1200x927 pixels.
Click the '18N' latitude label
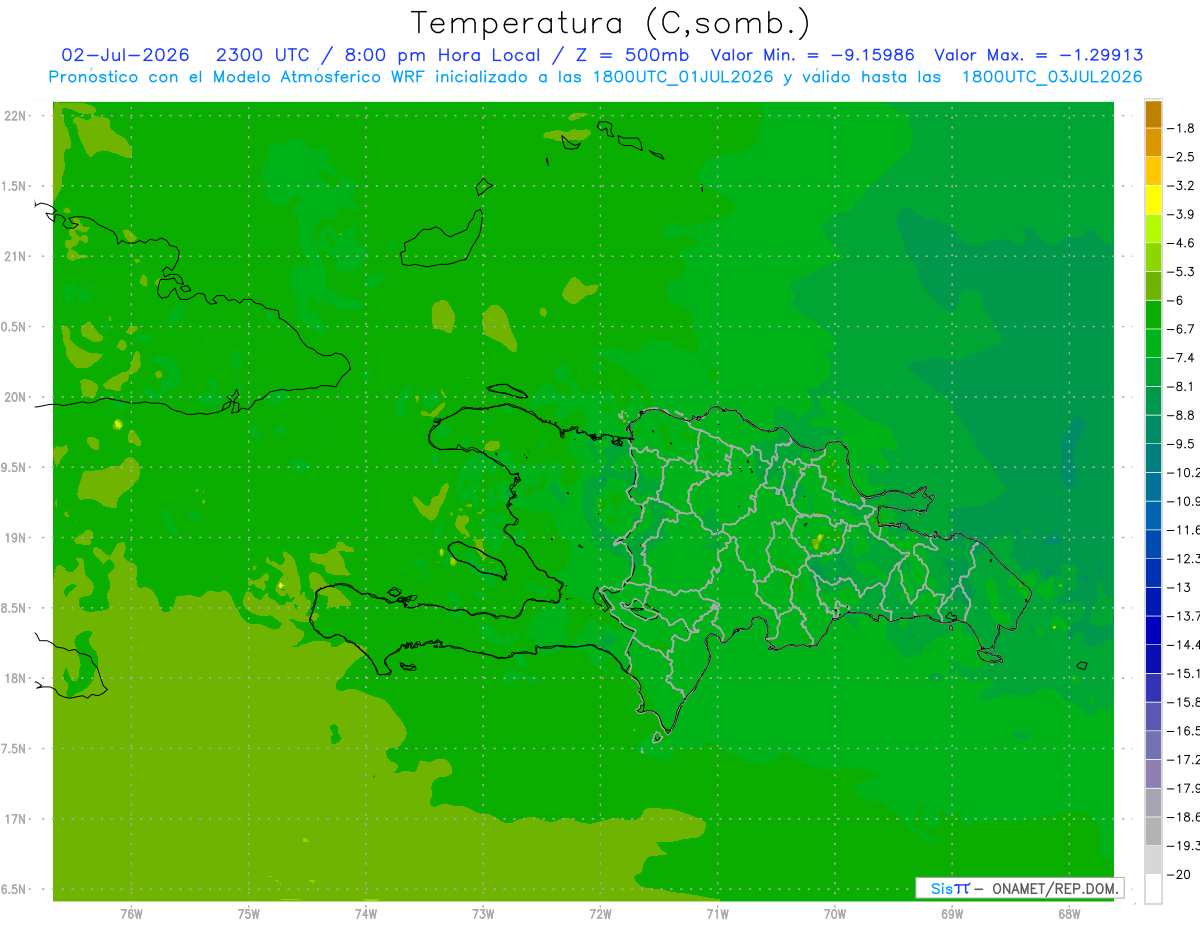point(15,678)
